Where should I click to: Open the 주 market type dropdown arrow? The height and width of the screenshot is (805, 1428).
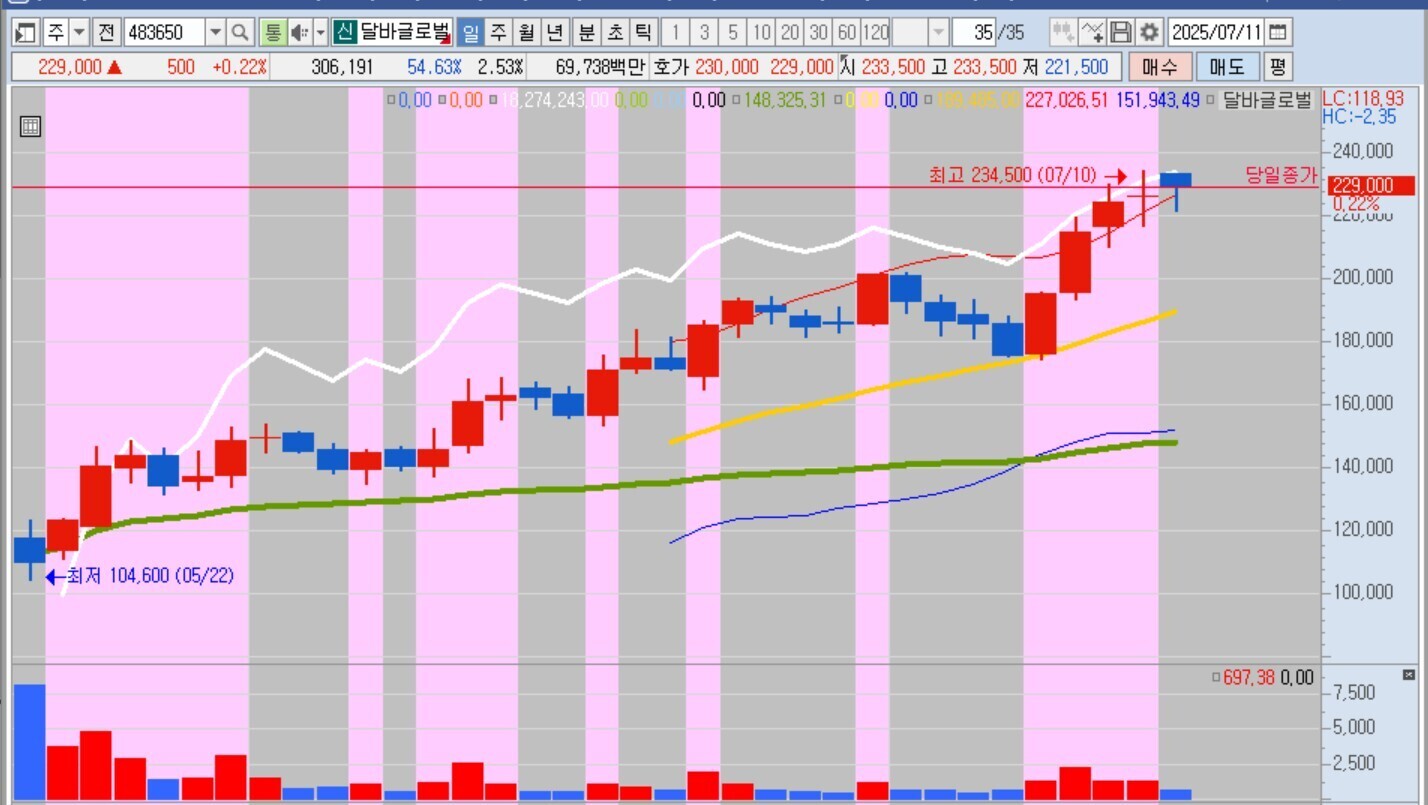(x=79, y=32)
